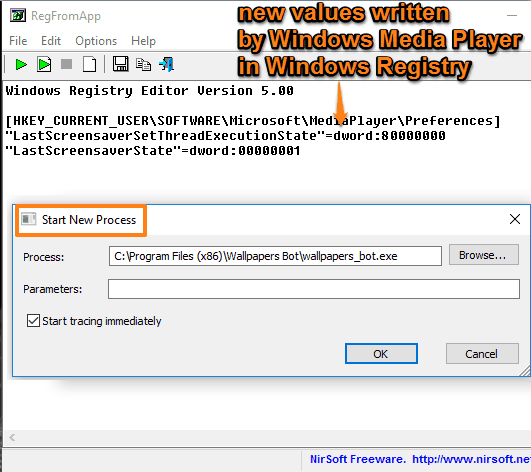Open the Edit menu
Screen dimensions: 531x472
pos(51,41)
